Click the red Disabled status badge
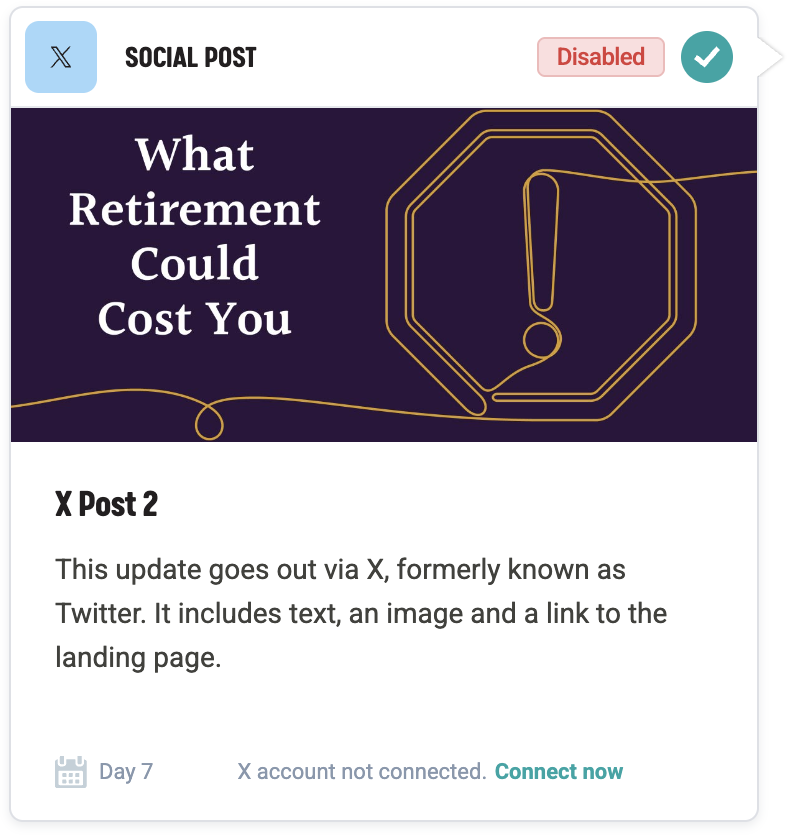 coord(600,57)
